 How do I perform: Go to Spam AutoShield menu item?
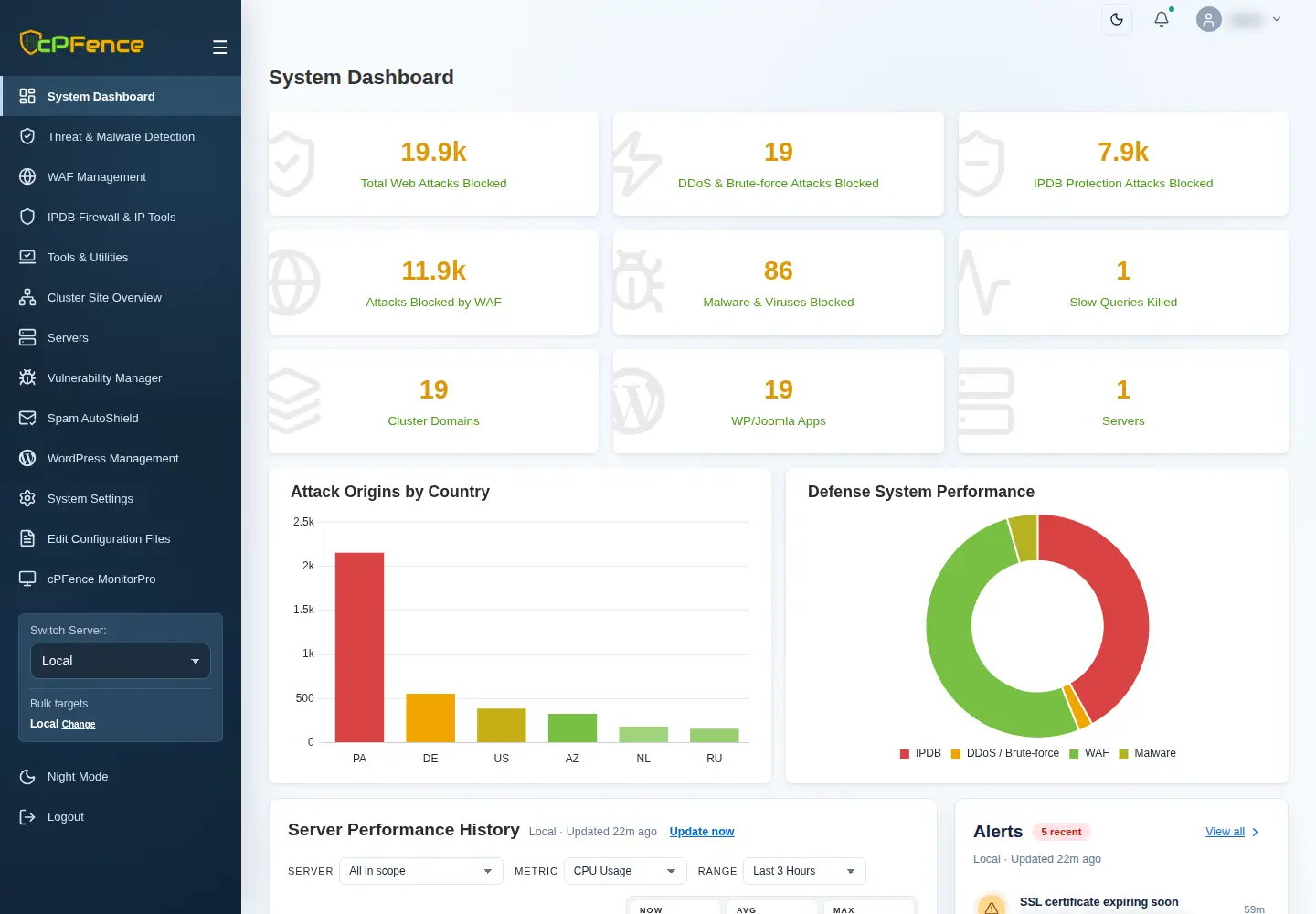121,418
